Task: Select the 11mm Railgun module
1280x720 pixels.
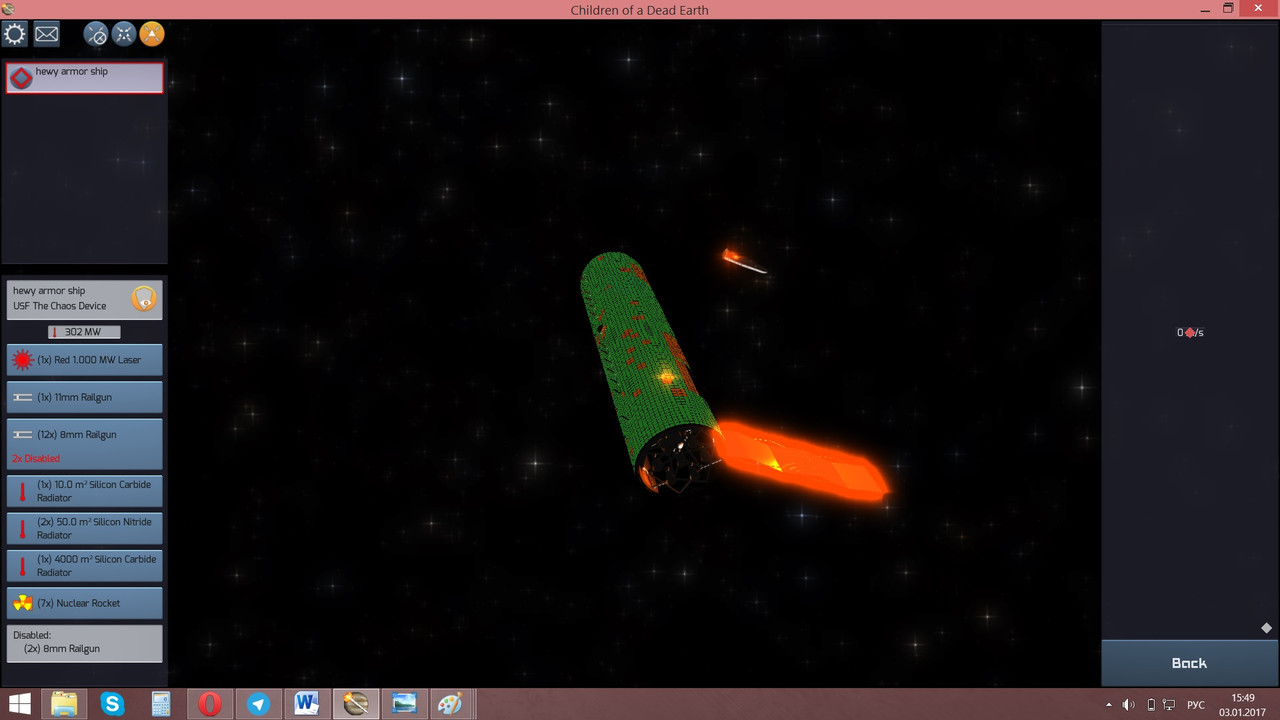Action: tap(84, 397)
